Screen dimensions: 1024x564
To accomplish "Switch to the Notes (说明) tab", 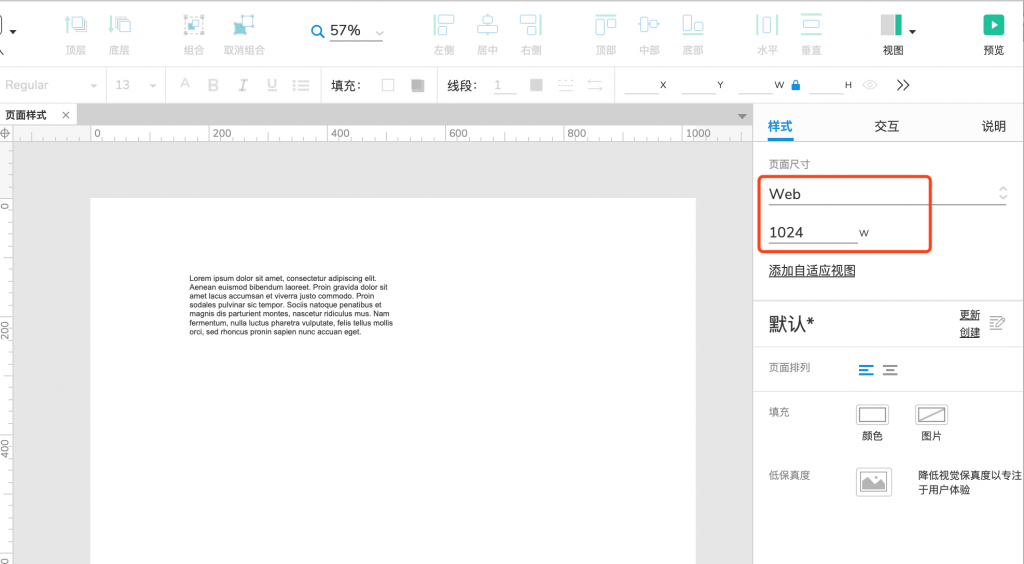I will (993, 126).
